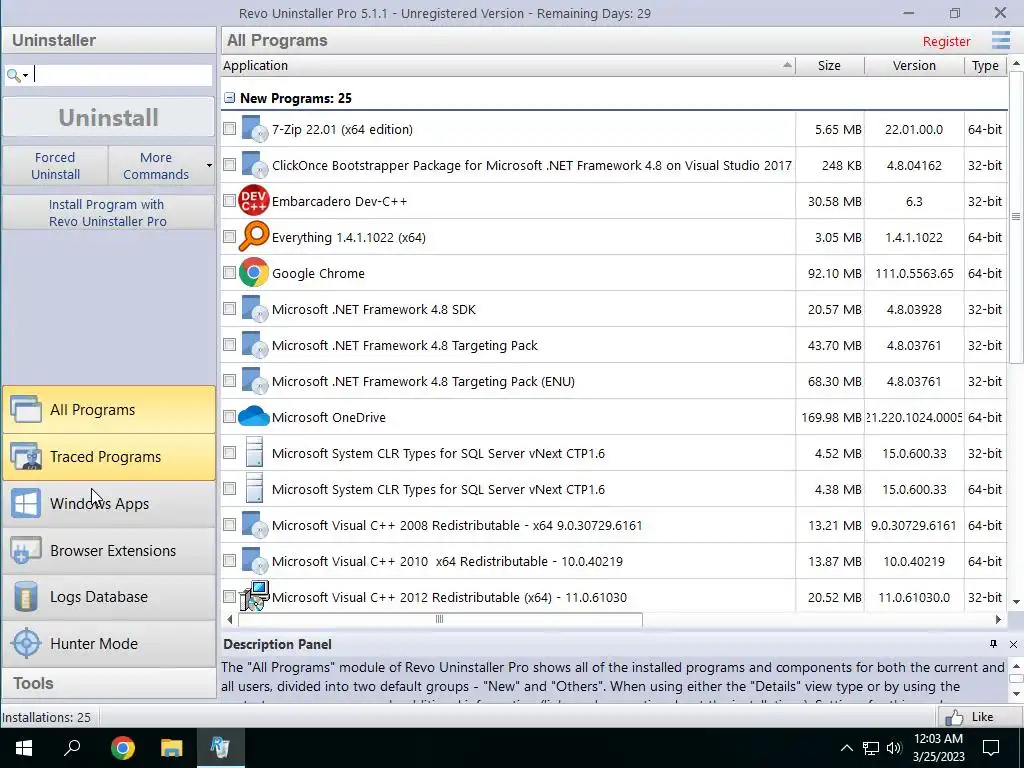Screen dimensions: 1024x768
Task: Activate Hunter Mode
Action: pyautogui.click(x=109, y=643)
